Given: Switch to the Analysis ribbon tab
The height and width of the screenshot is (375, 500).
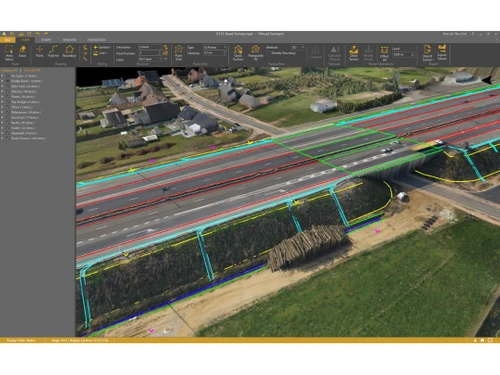Looking at the screenshot, I should pos(69,40).
